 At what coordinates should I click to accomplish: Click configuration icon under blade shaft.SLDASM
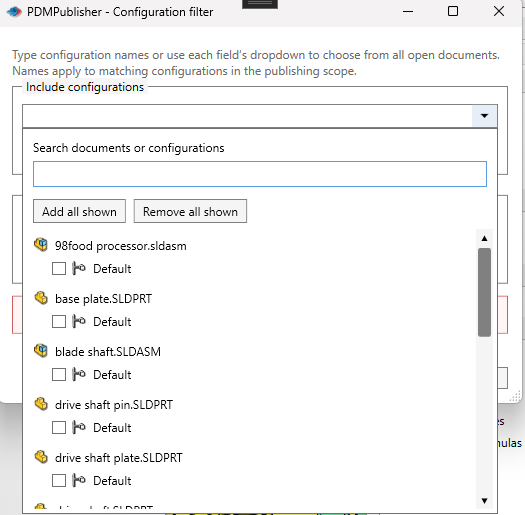coord(79,374)
